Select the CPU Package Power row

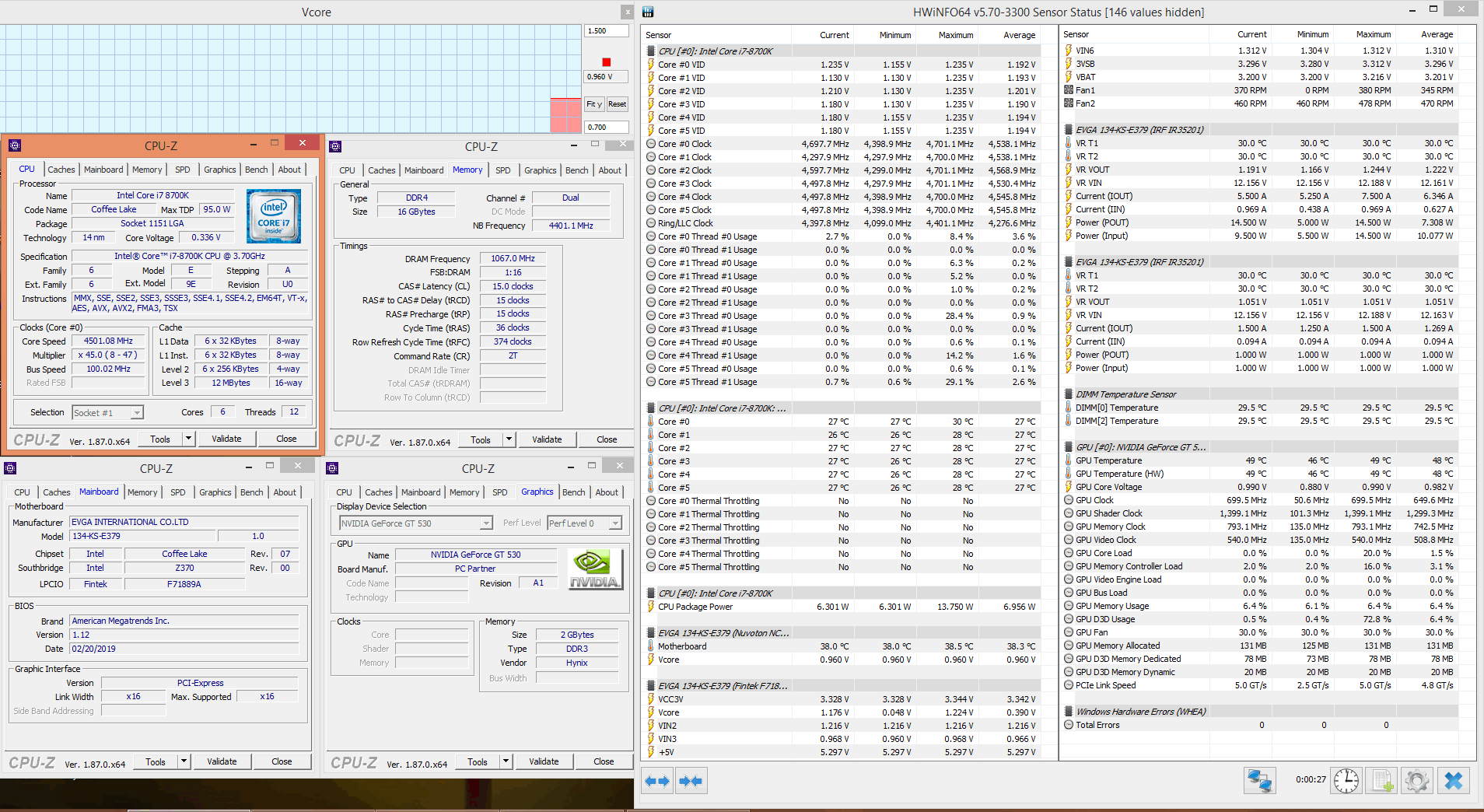coord(842,607)
